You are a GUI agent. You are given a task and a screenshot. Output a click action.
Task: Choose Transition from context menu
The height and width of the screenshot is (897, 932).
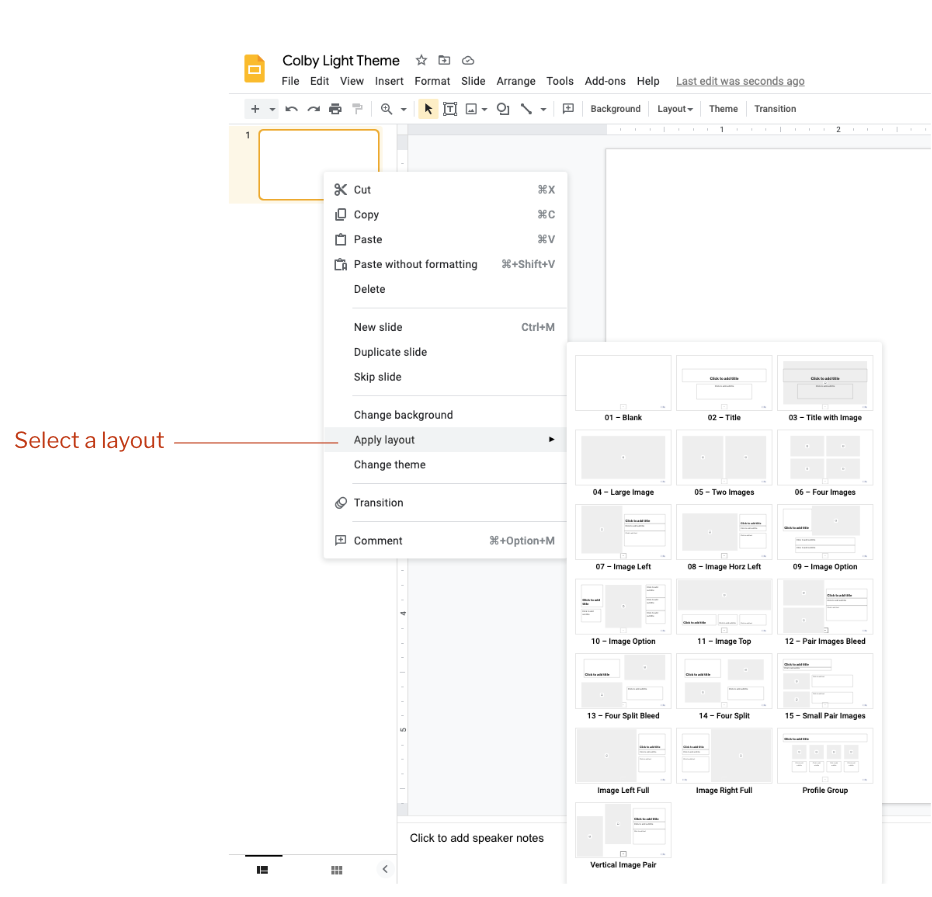click(x=445, y=503)
